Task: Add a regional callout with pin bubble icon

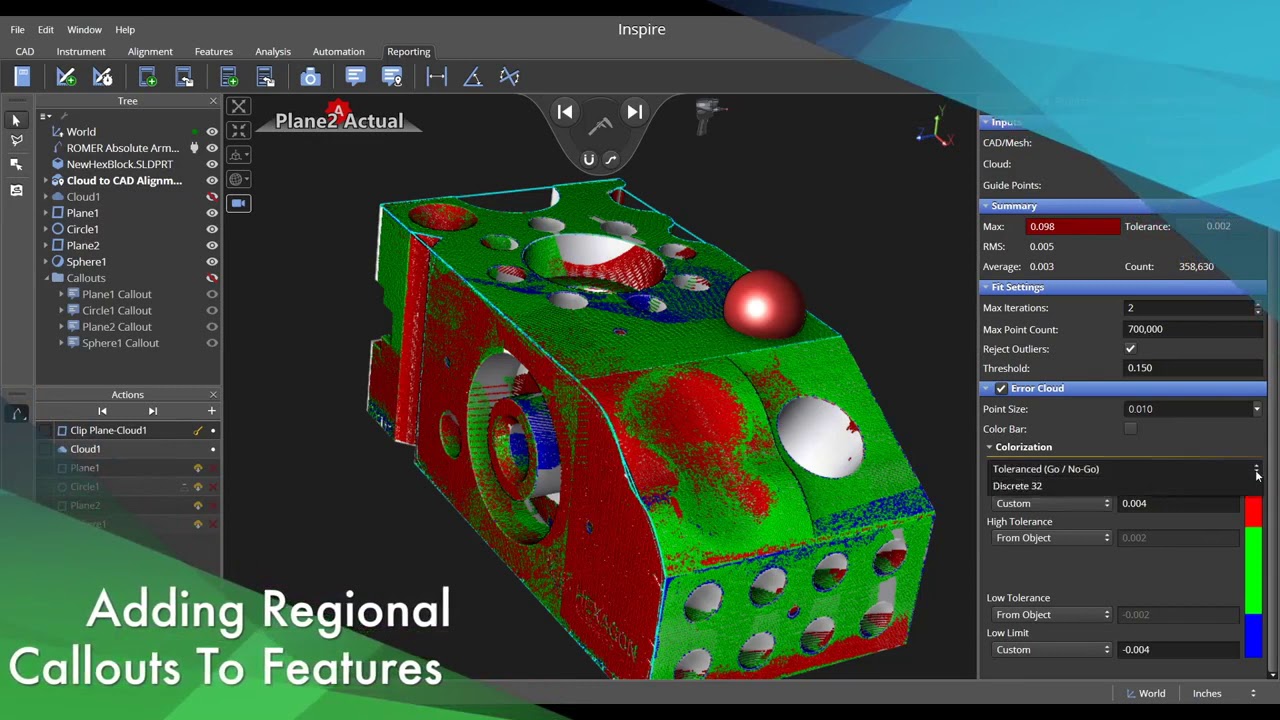Action: [392, 77]
